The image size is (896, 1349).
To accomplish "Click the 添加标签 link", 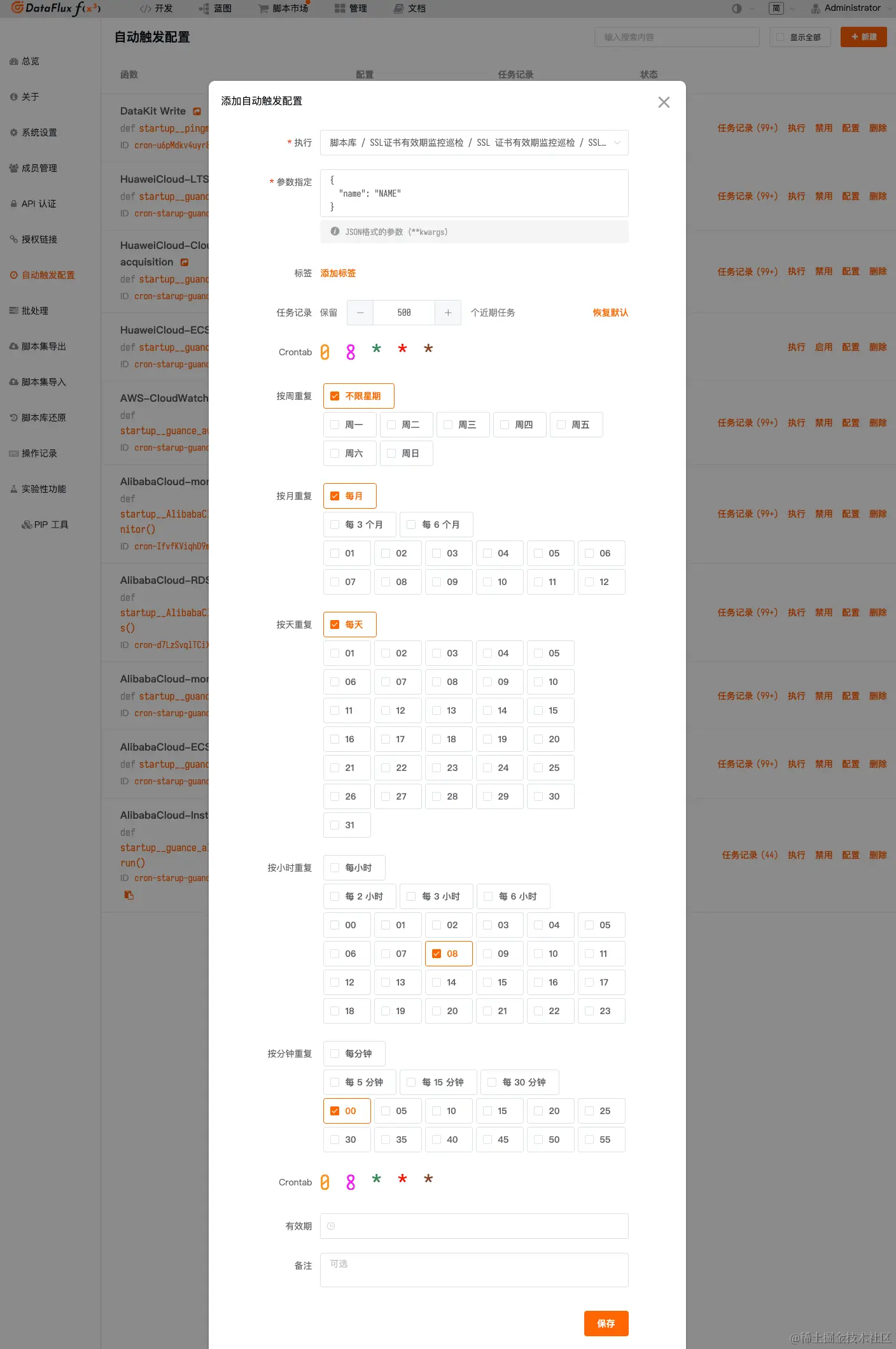I will coord(338,273).
